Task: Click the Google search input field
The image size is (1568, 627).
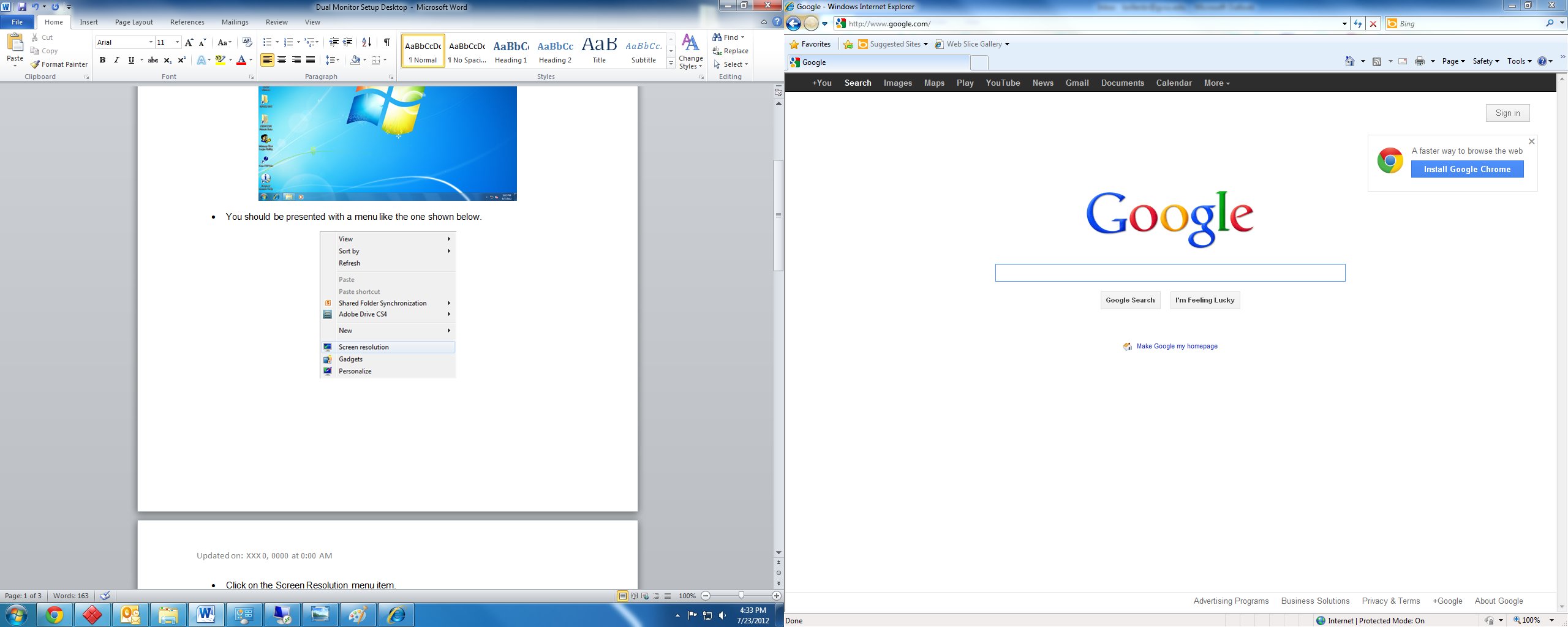Action: point(1170,273)
